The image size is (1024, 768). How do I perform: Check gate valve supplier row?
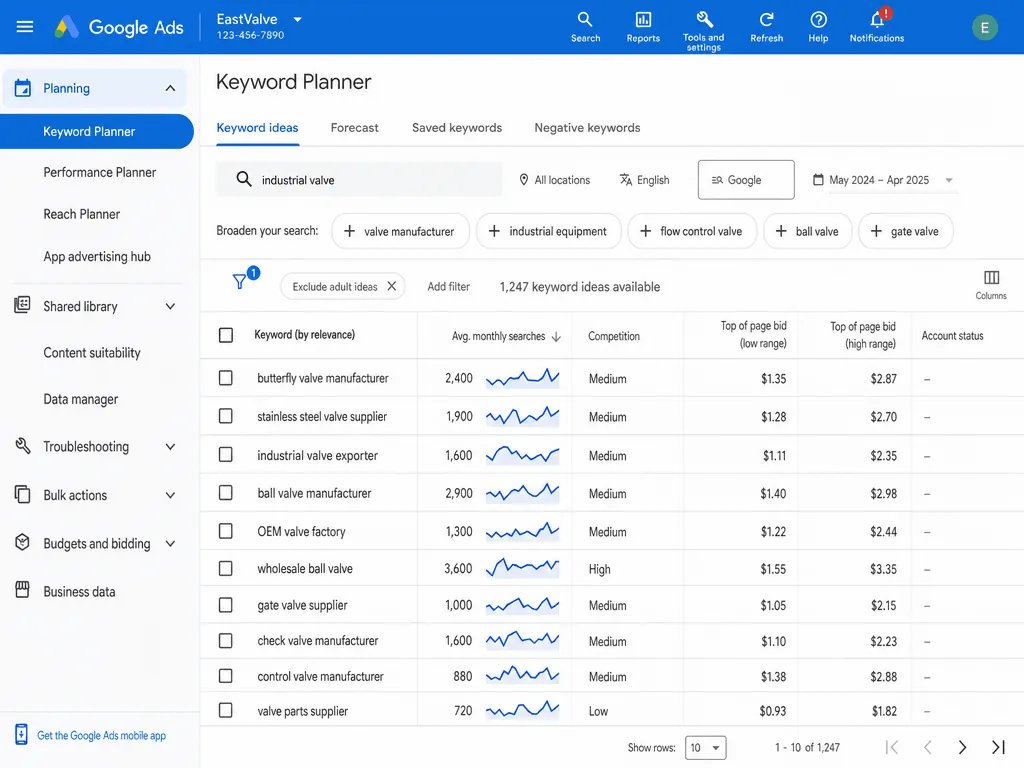(226, 605)
